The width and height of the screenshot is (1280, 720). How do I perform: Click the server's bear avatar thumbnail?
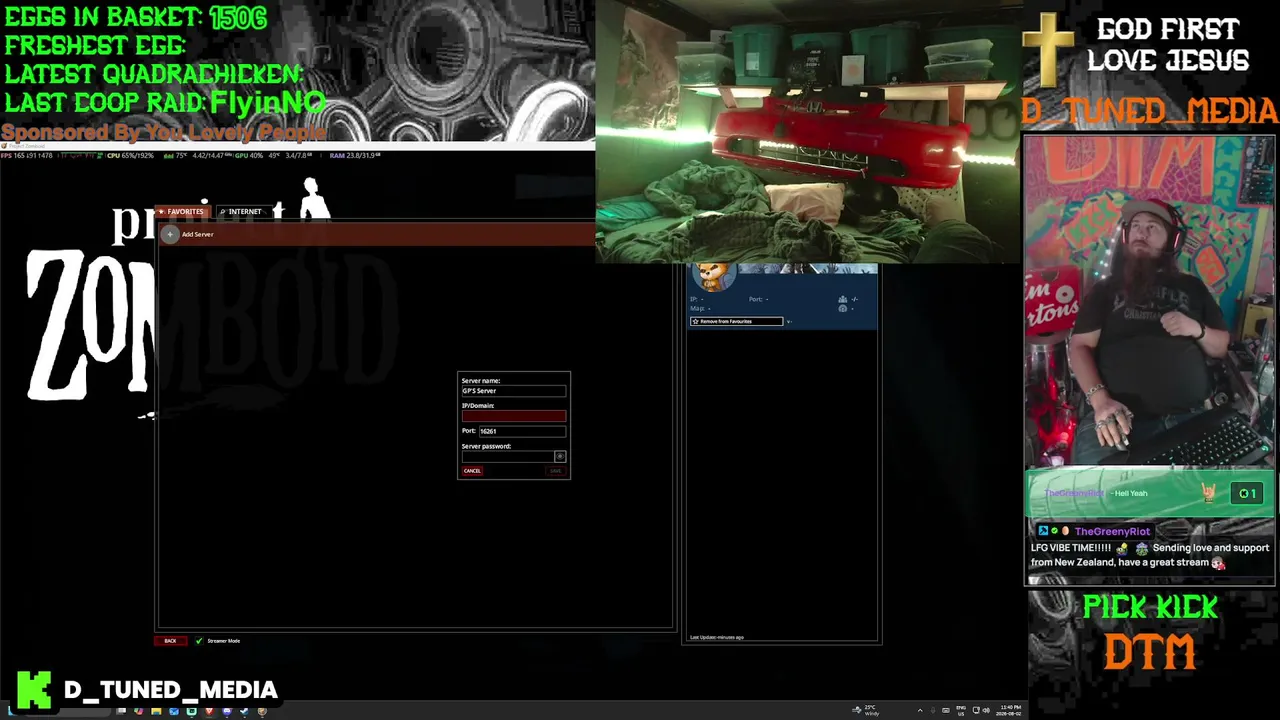[714, 277]
